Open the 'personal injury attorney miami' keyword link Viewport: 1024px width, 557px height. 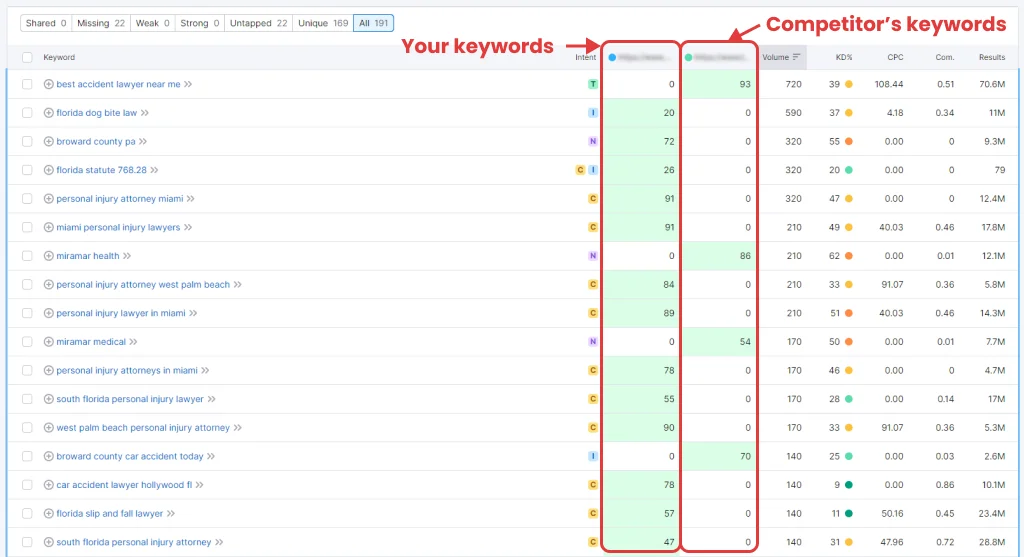point(120,199)
